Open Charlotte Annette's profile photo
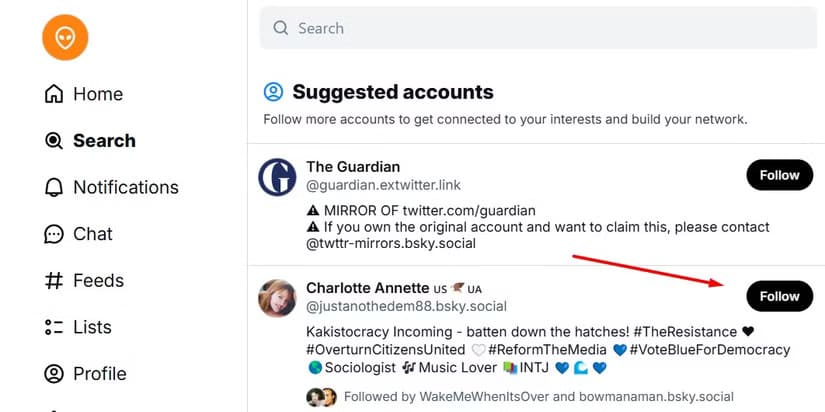 point(277,298)
